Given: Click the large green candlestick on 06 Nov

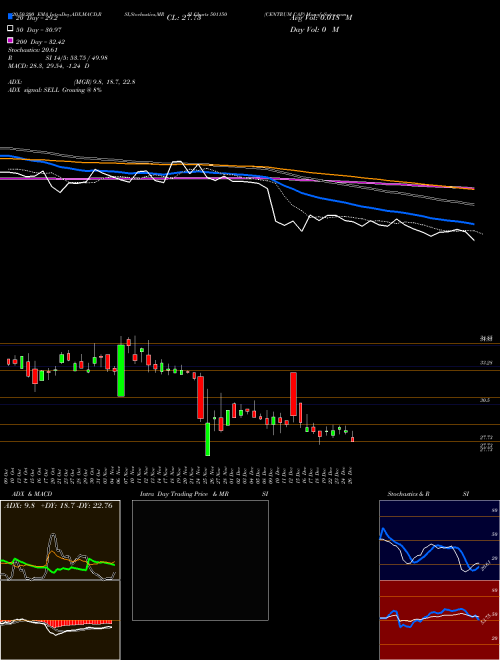Looking at the screenshot, I should click(x=121, y=370).
